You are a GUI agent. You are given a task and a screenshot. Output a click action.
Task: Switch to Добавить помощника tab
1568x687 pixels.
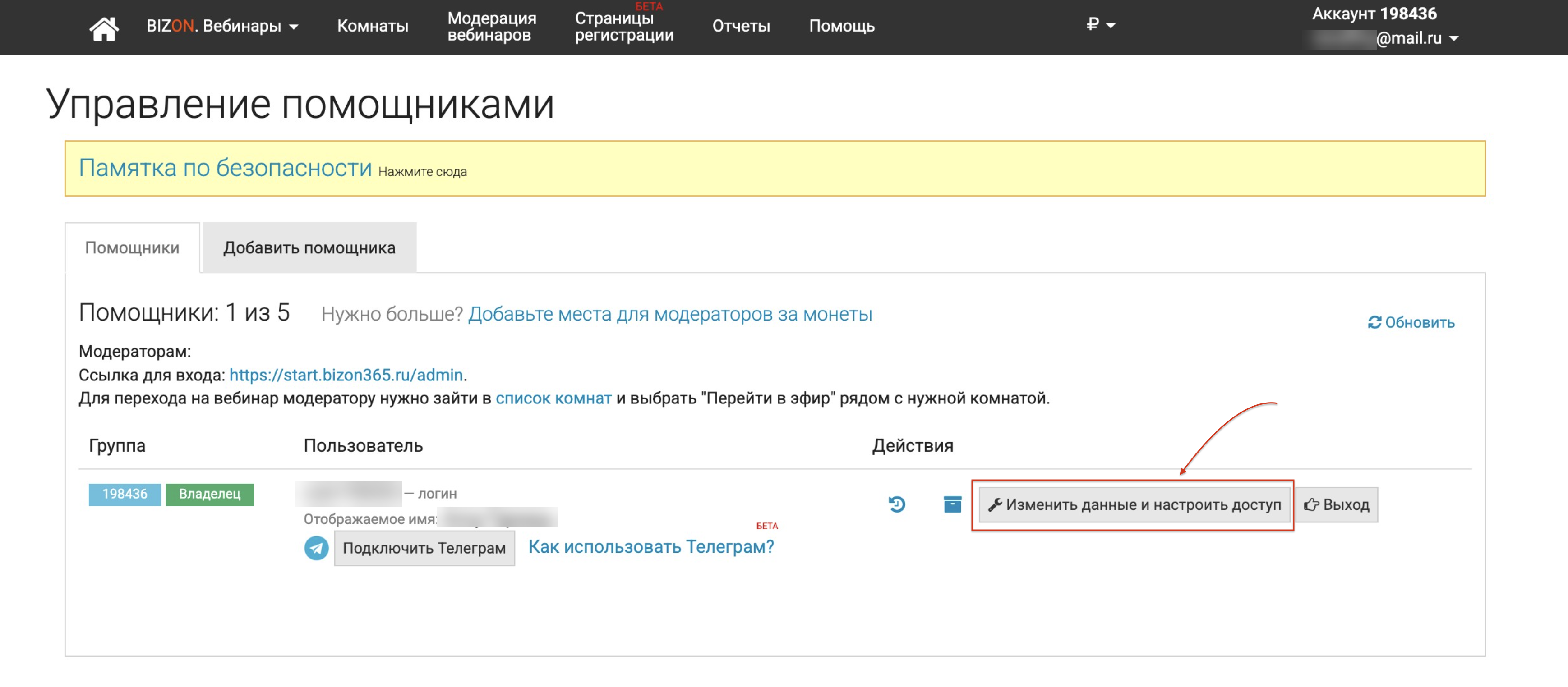(x=309, y=247)
